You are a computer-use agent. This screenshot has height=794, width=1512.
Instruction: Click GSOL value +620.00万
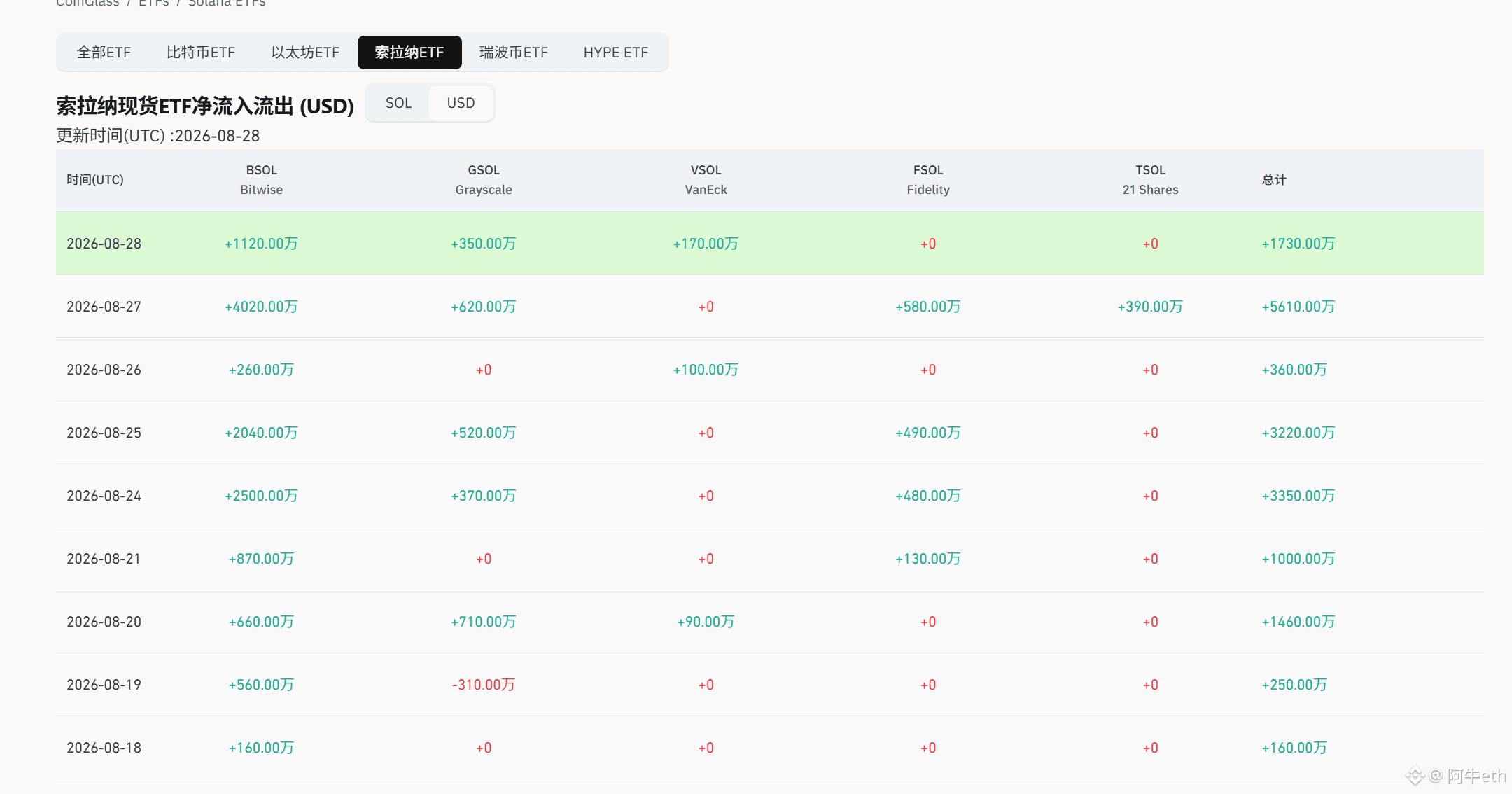(x=484, y=307)
